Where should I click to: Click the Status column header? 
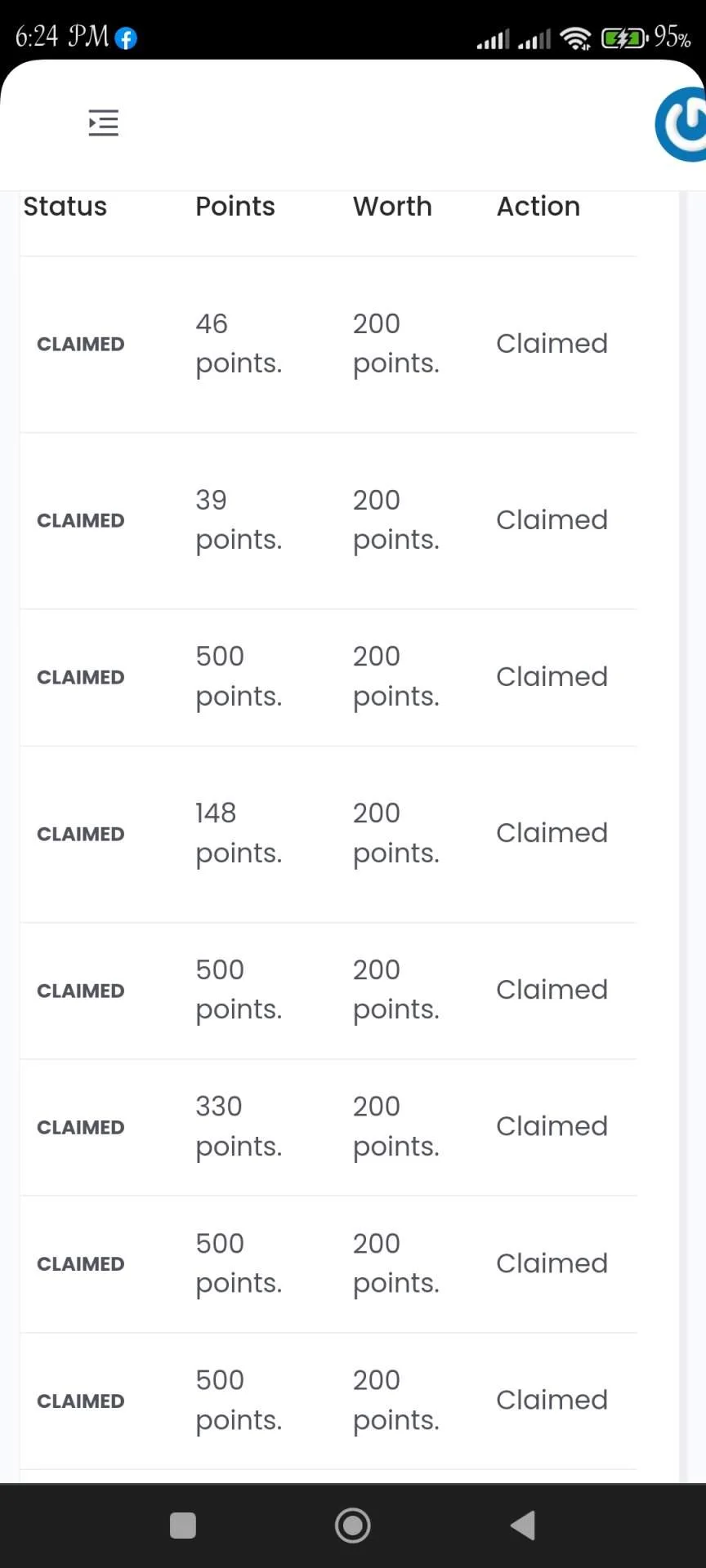coord(65,207)
